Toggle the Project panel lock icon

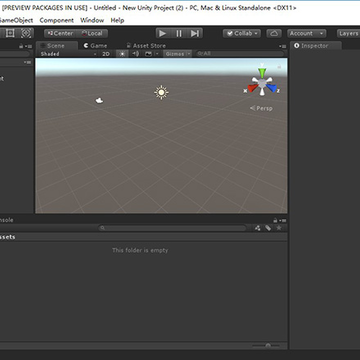(275, 220)
